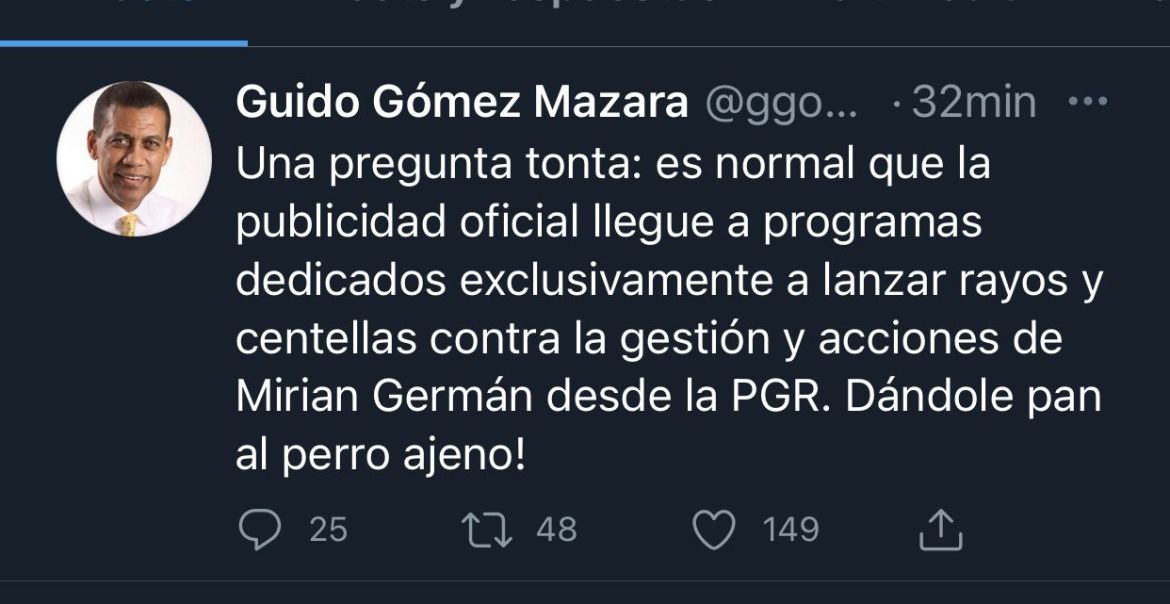Image resolution: width=1170 pixels, height=604 pixels.
Task: Open Guido Gómez Mazara's profile photo
Action: click(x=134, y=158)
